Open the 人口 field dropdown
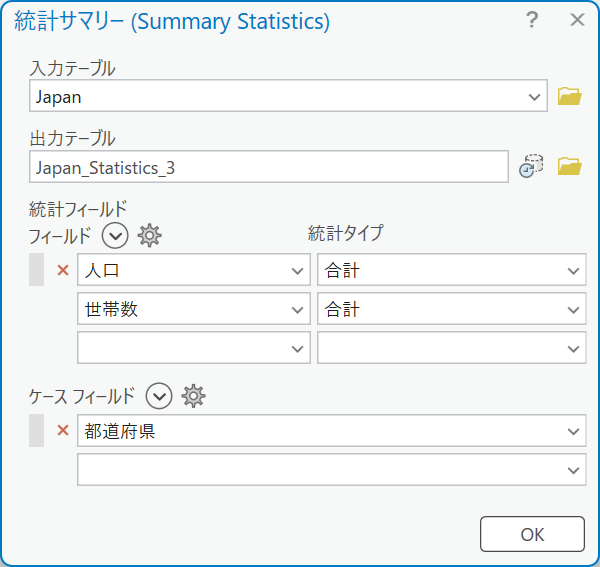The height and width of the screenshot is (567, 600). click(194, 270)
